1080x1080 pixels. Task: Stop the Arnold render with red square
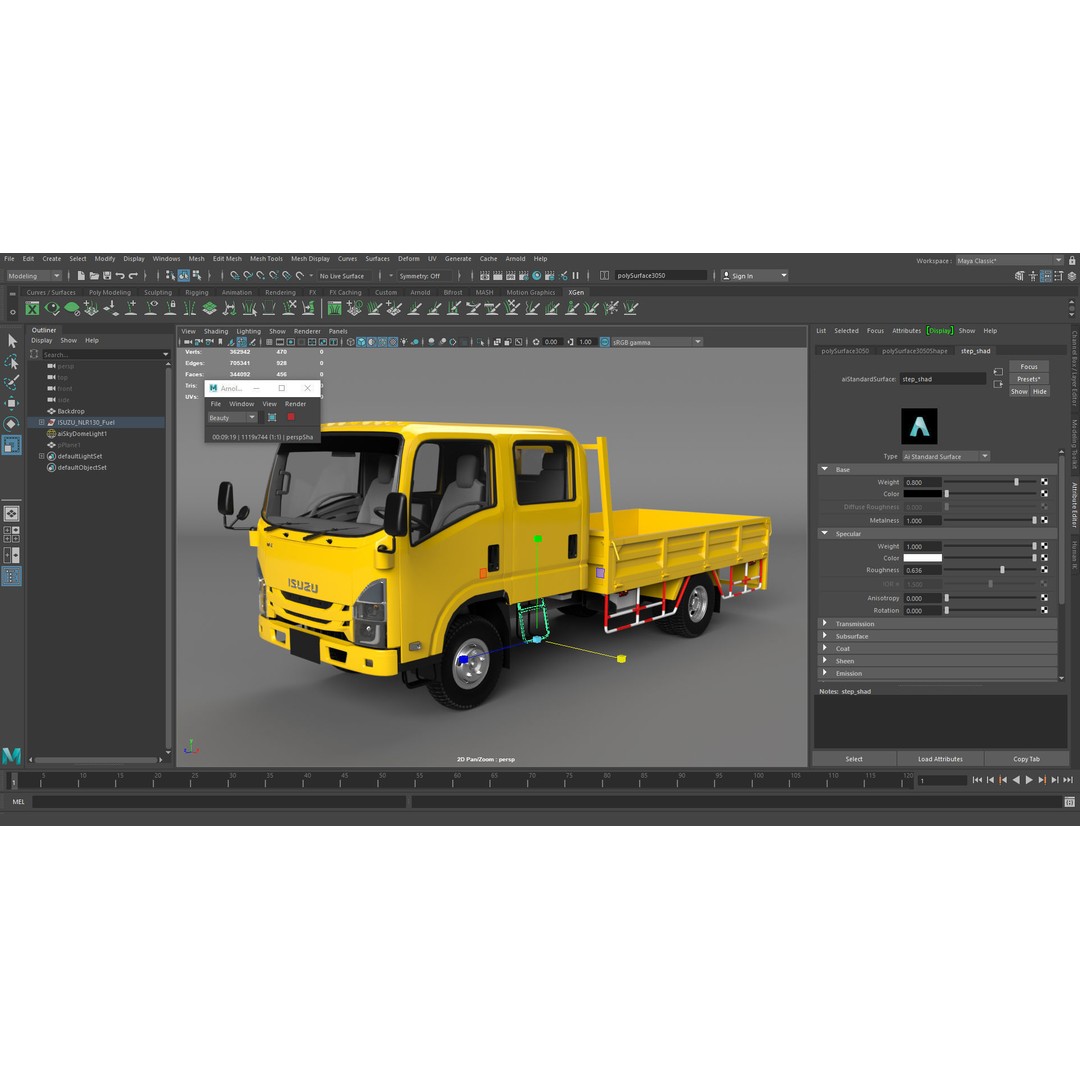(x=291, y=417)
